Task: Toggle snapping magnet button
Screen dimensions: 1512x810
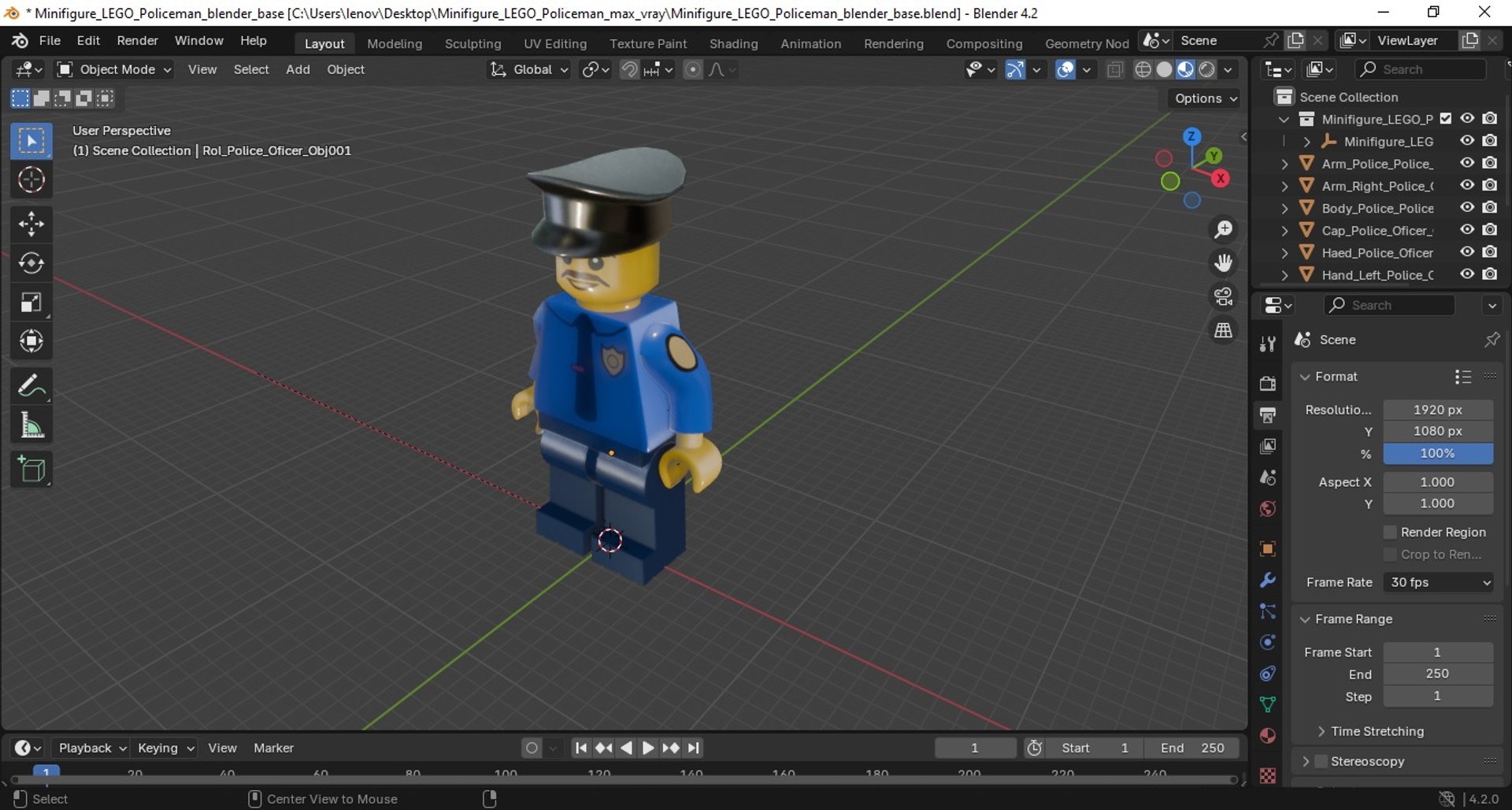Action: click(629, 69)
